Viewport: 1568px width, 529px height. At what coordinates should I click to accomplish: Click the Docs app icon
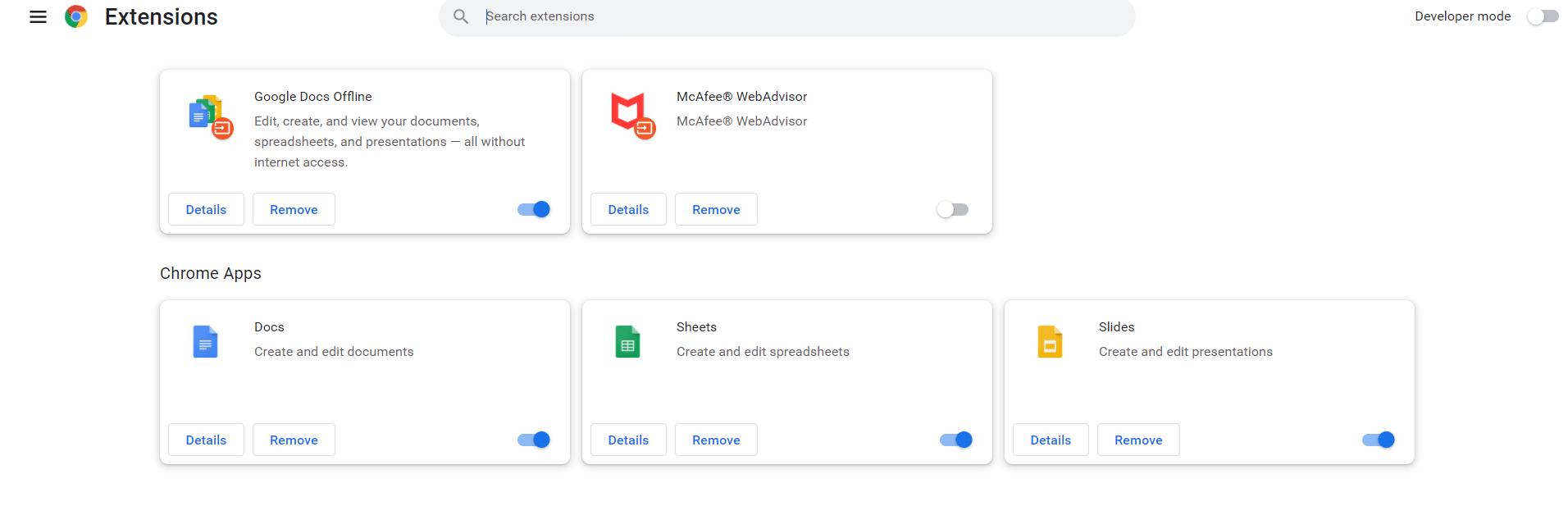(x=205, y=342)
